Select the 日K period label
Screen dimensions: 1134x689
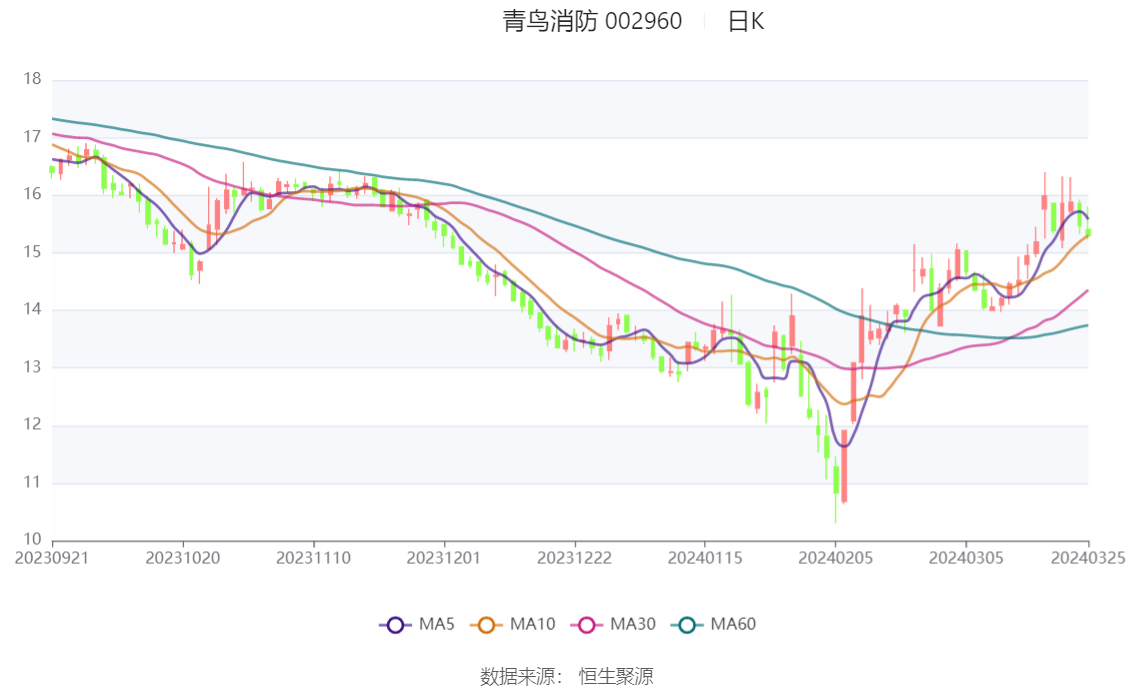(745, 21)
